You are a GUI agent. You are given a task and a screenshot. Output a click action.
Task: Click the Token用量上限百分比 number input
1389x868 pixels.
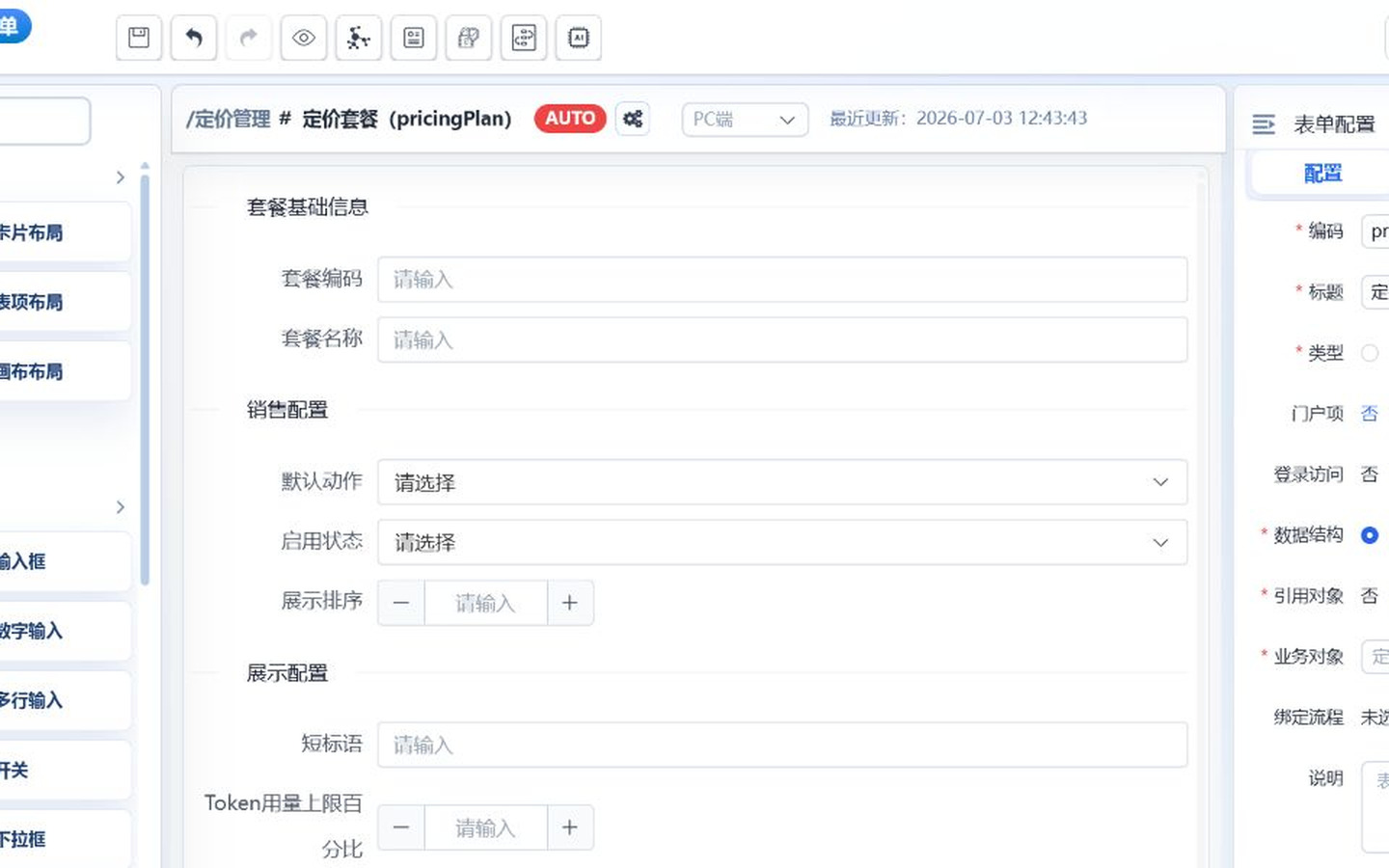pyautogui.click(x=486, y=827)
